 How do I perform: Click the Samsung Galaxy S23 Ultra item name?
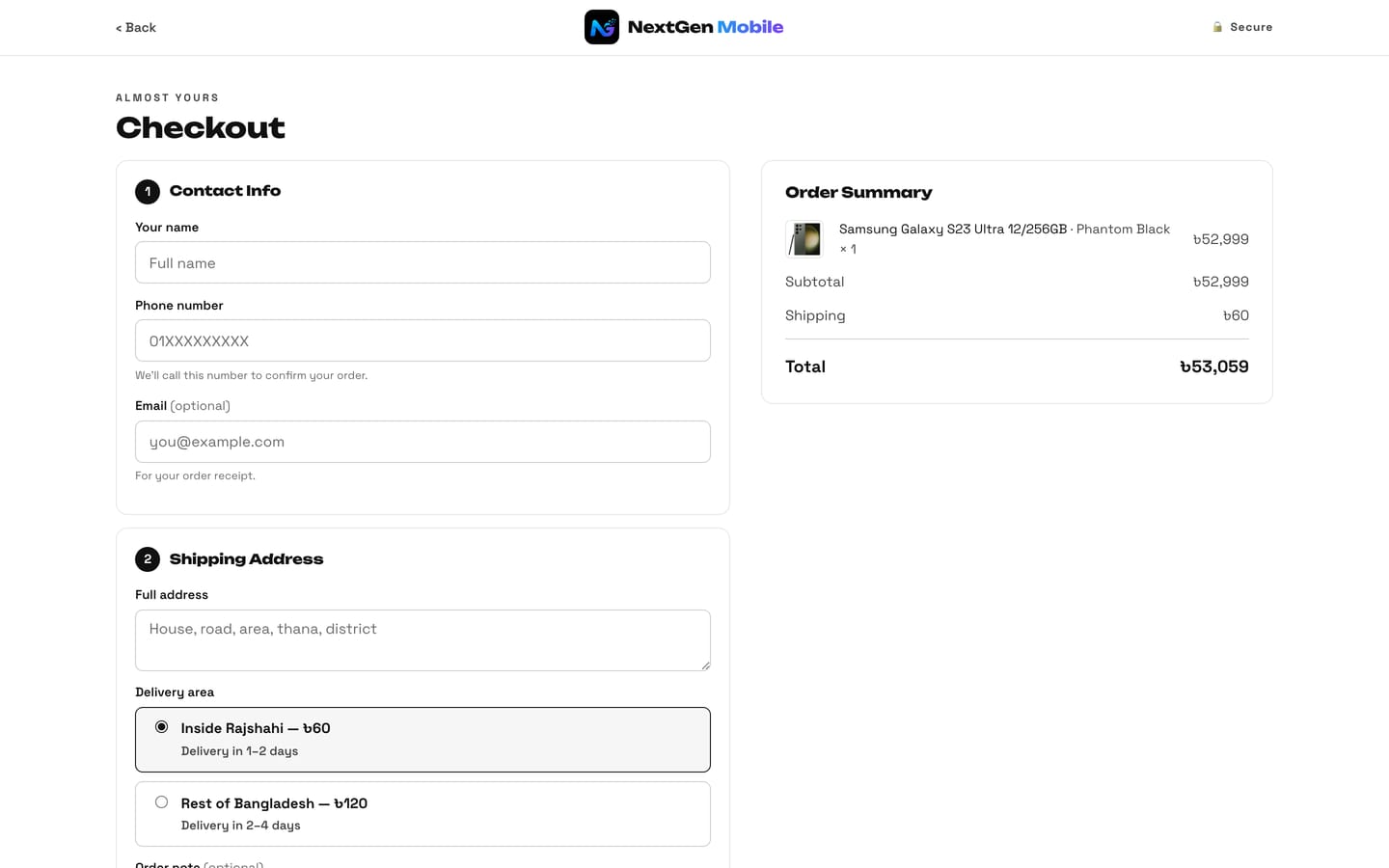[953, 229]
